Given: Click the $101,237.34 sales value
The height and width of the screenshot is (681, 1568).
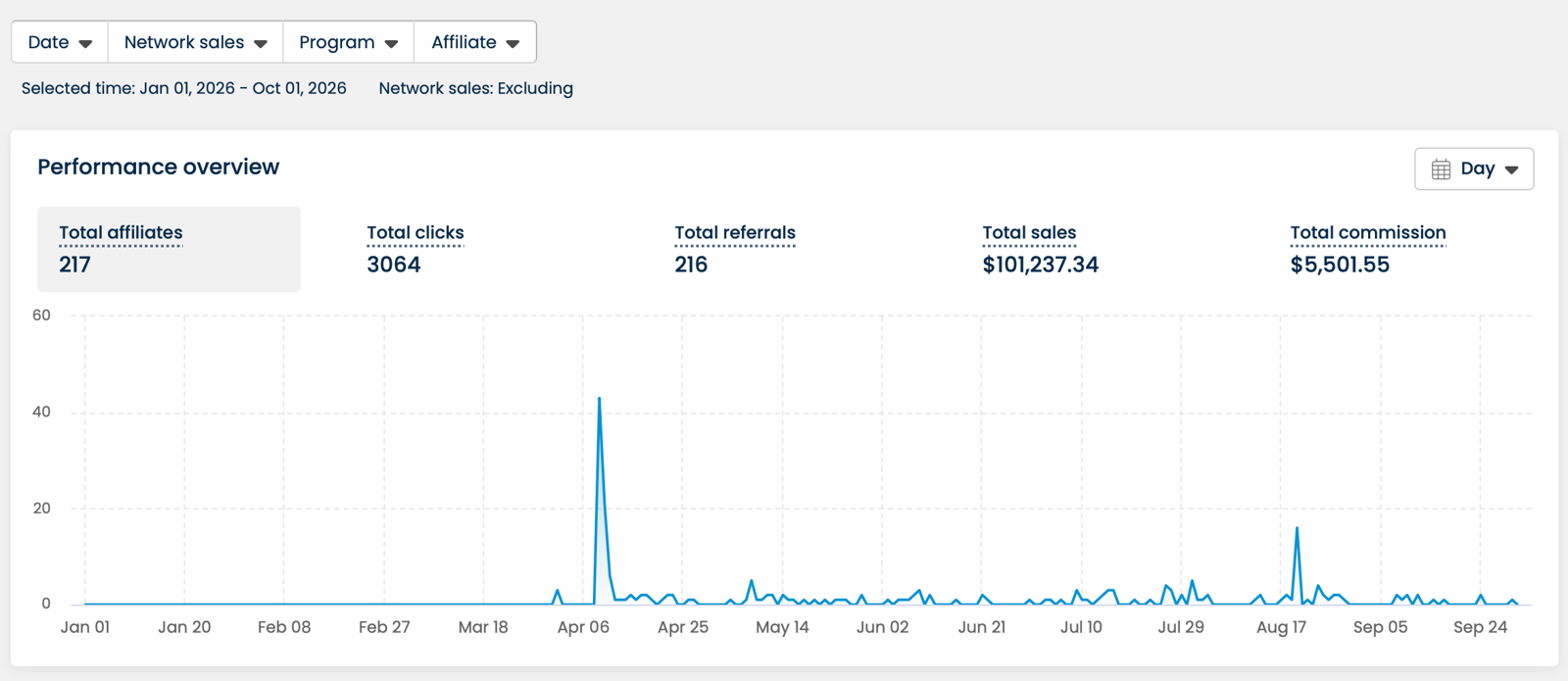Looking at the screenshot, I should click(1041, 265).
